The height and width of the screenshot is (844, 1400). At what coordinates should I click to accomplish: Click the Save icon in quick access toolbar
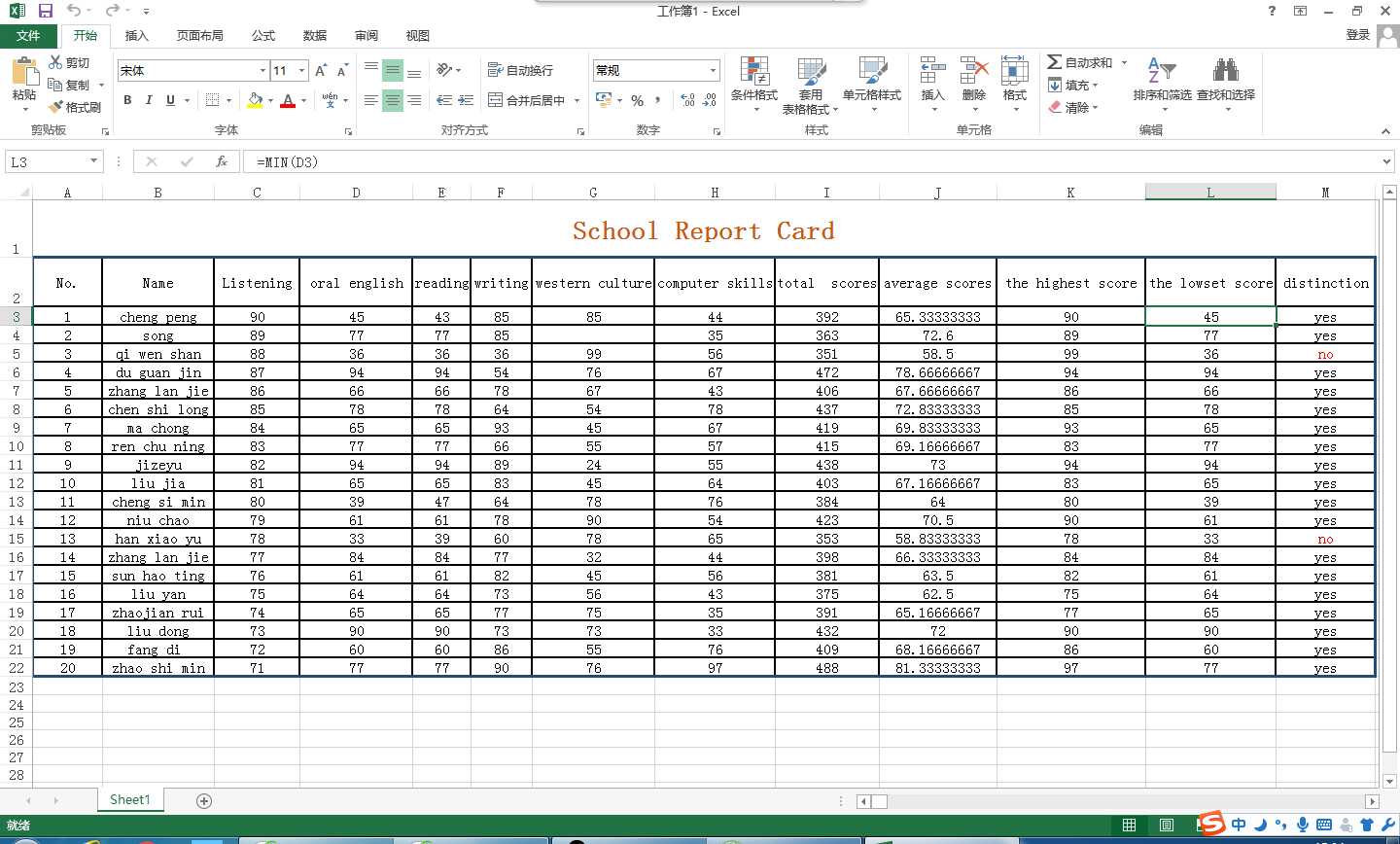tap(46, 11)
